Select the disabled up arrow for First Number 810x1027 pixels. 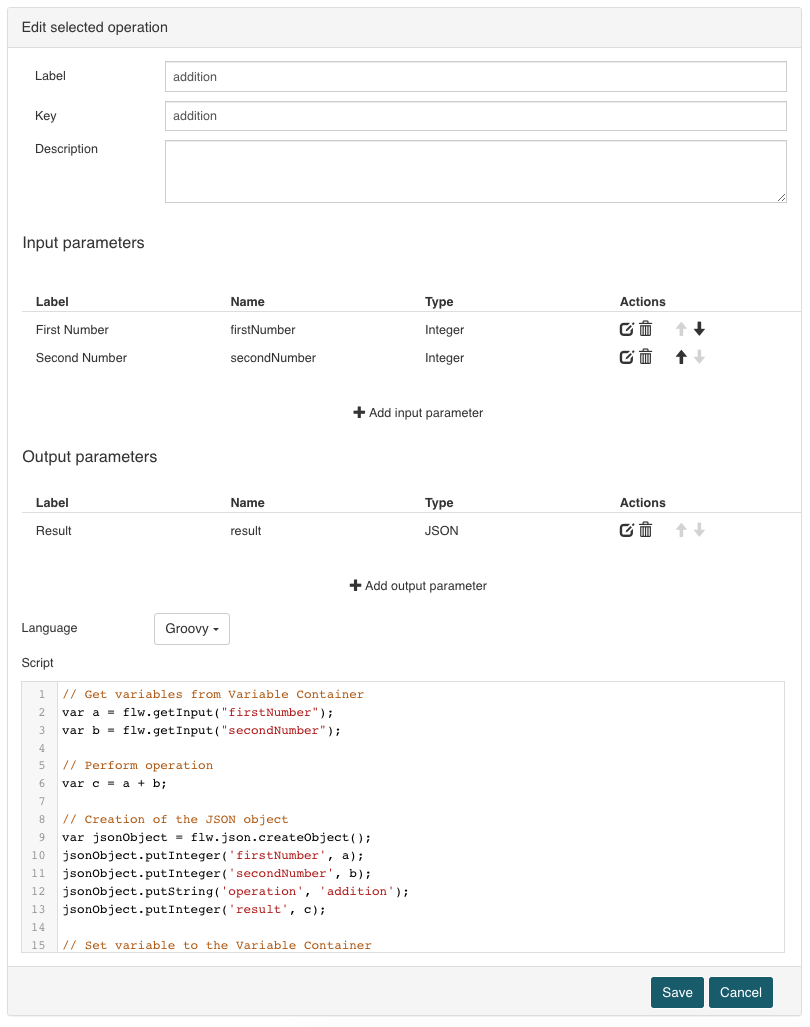click(680, 329)
